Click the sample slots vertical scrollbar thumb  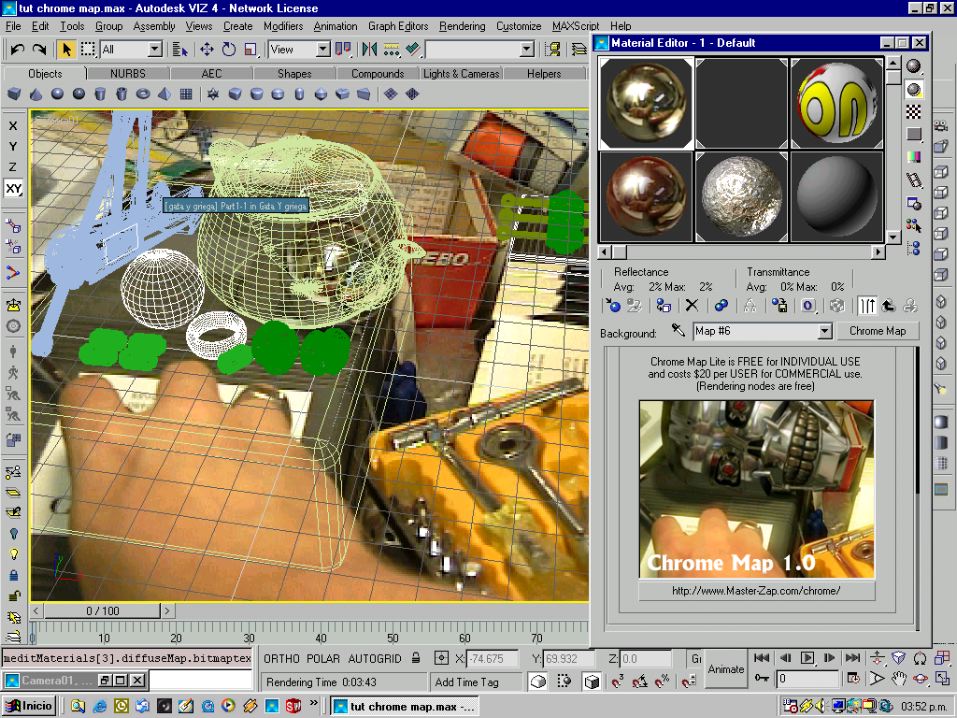(x=893, y=78)
